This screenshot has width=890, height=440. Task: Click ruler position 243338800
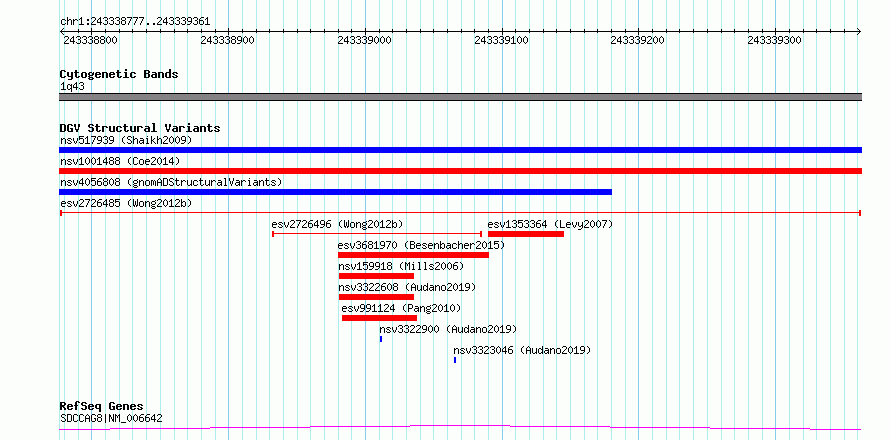[x=90, y=40]
